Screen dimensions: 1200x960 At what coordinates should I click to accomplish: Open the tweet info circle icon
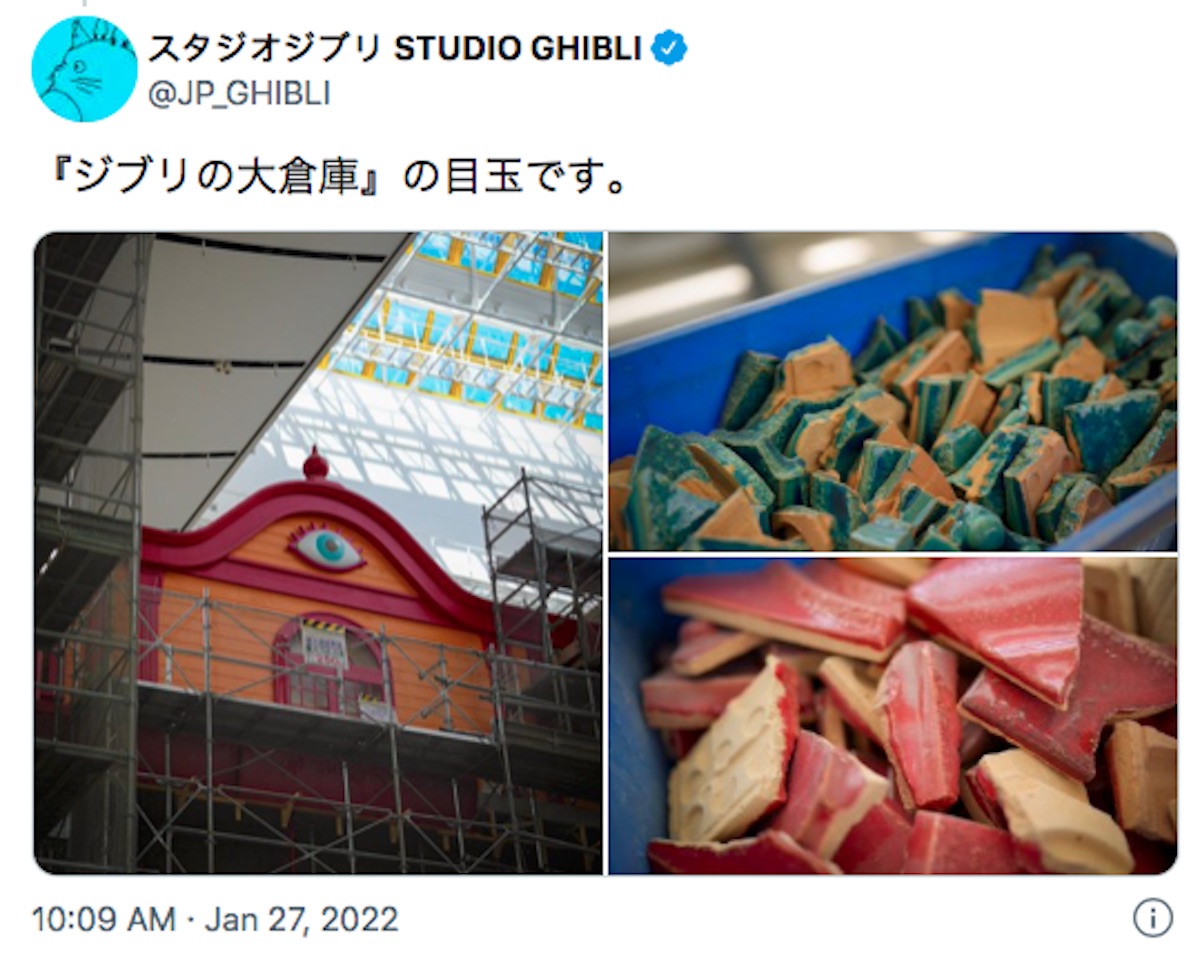tap(1152, 917)
